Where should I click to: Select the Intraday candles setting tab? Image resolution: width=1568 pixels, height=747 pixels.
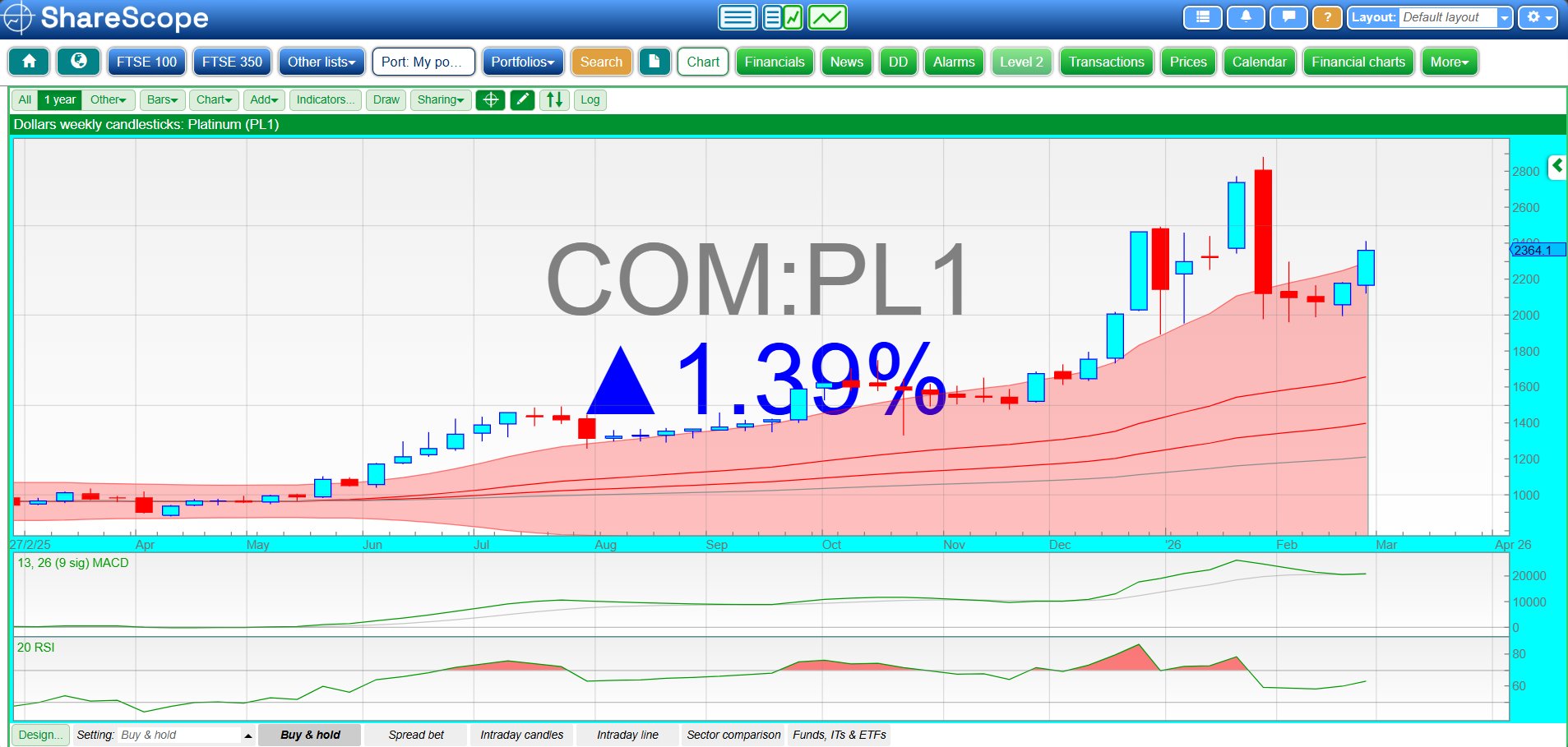522,735
